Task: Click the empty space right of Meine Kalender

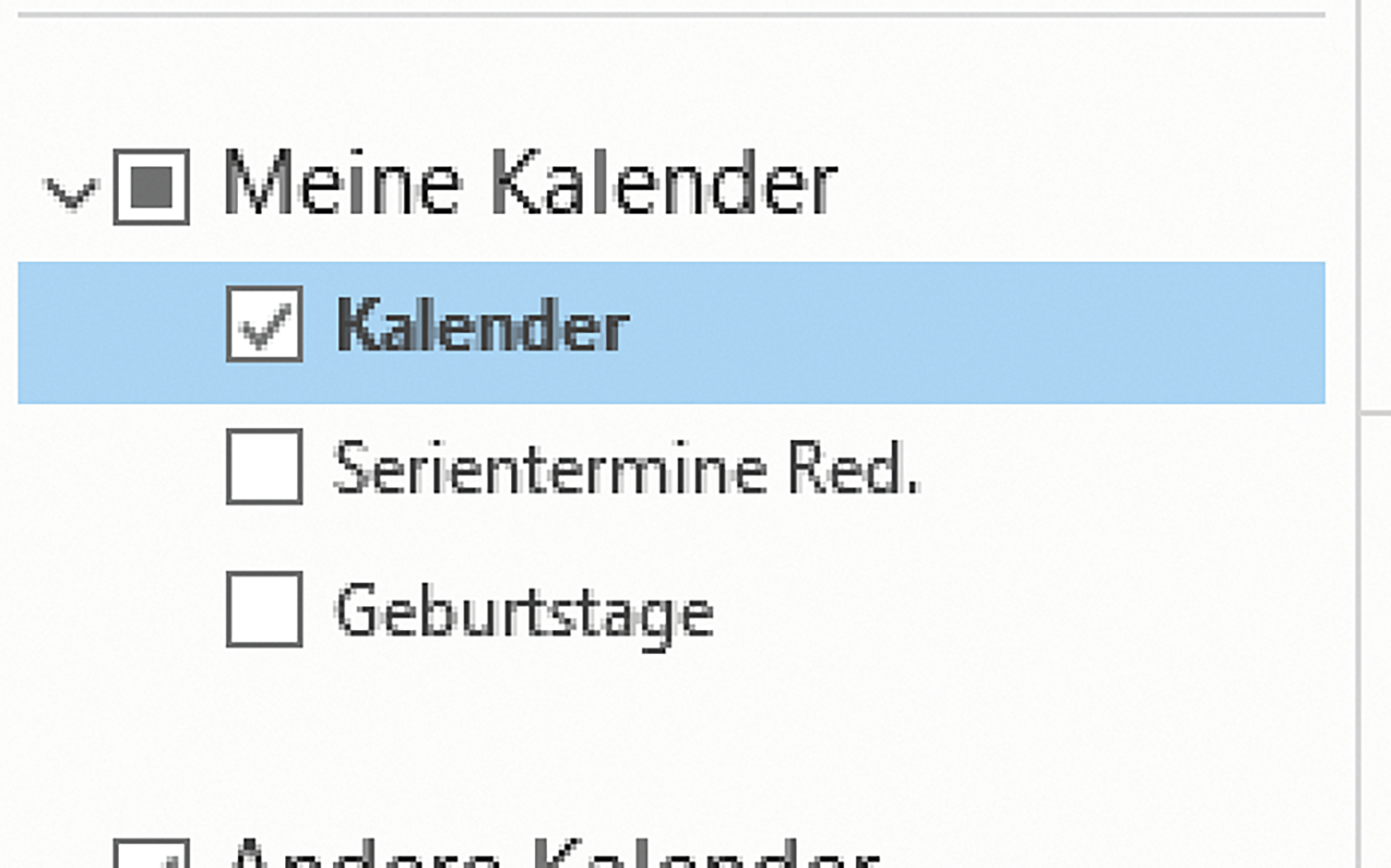Action: pyautogui.click(x=1080, y=186)
